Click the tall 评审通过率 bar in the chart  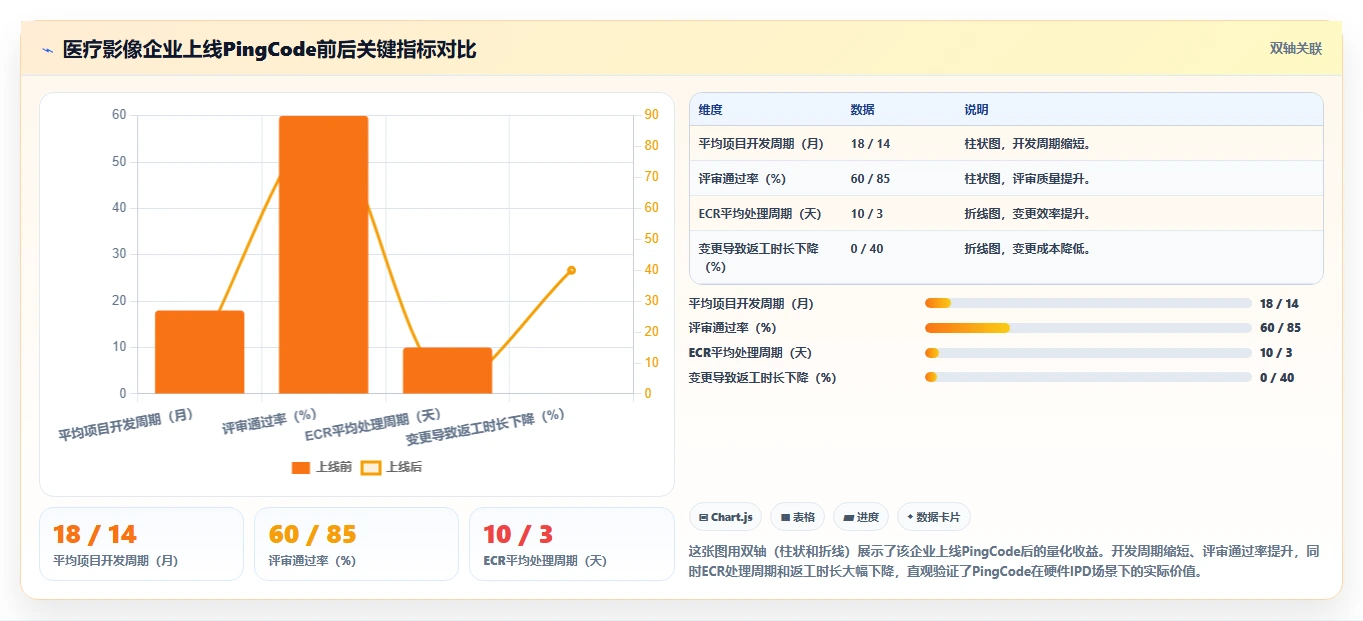click(x=323, y=254)
